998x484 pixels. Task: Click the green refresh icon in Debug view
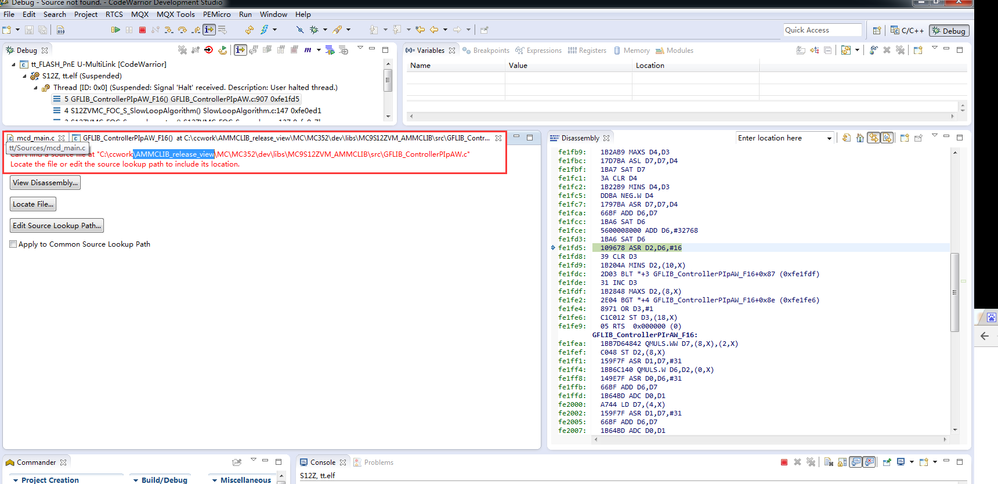[x=223, y=50]
